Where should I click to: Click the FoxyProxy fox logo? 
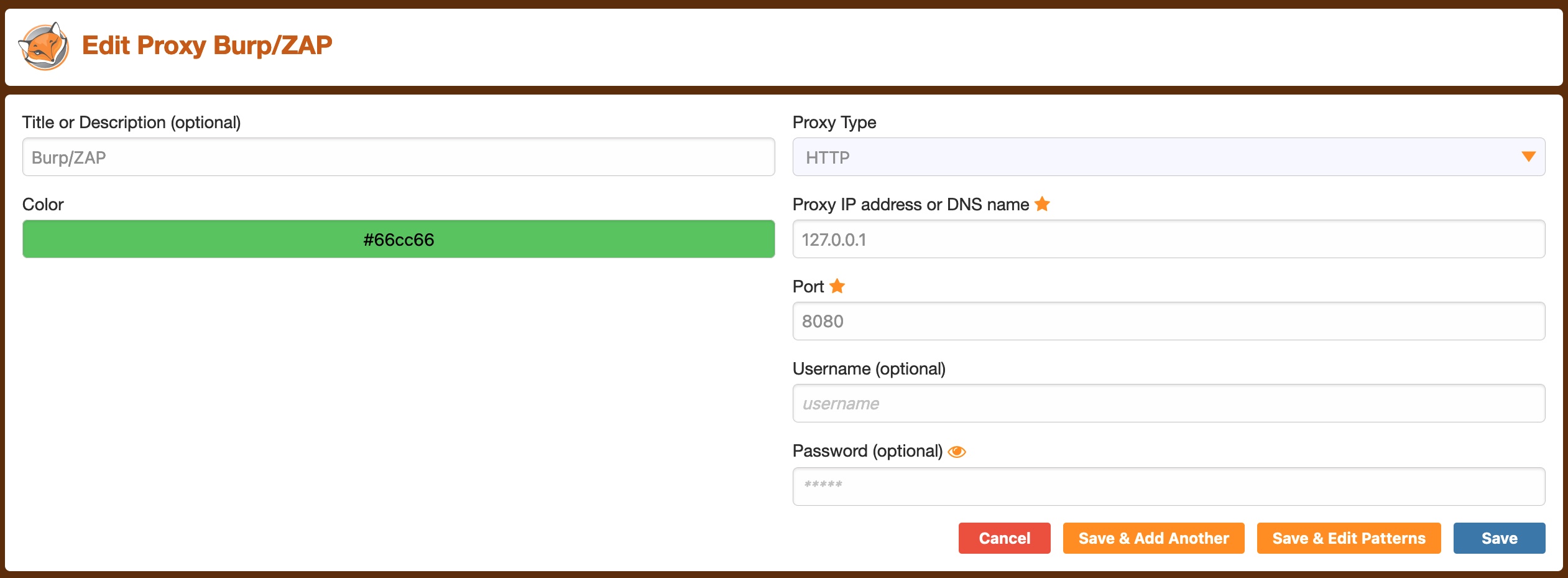44,47
